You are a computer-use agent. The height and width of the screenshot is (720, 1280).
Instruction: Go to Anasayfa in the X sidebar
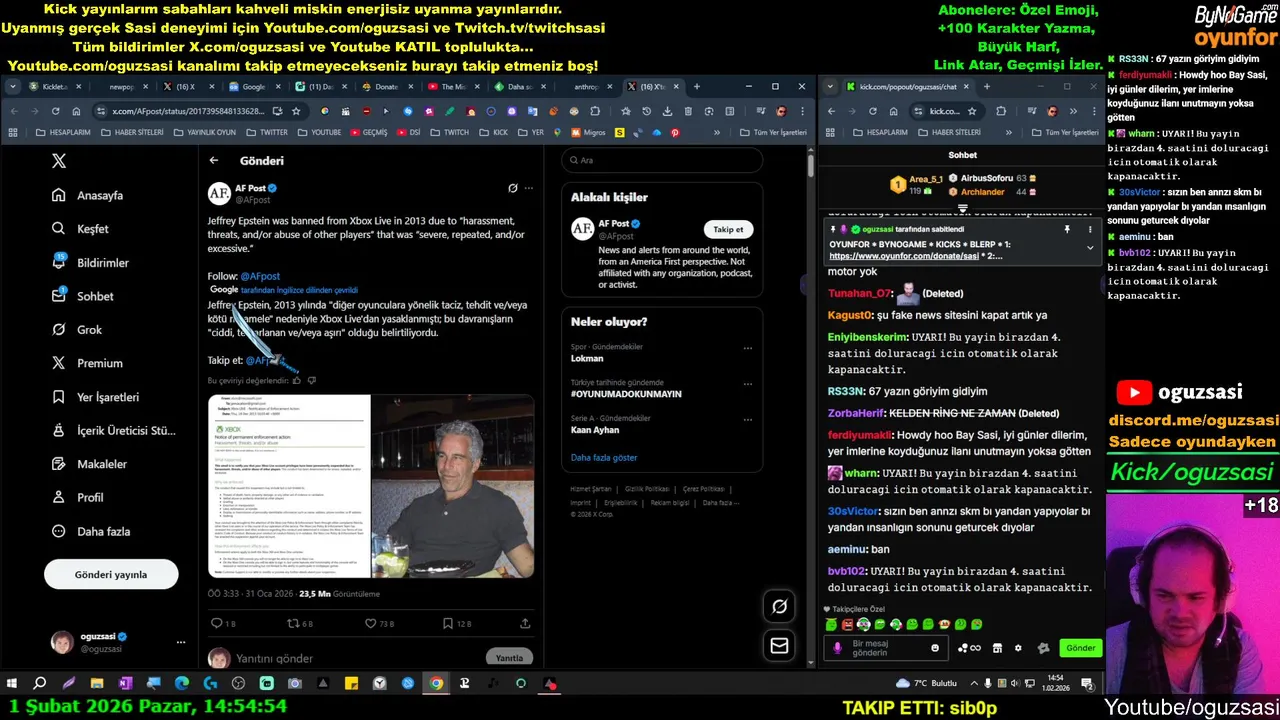[88, 195]
